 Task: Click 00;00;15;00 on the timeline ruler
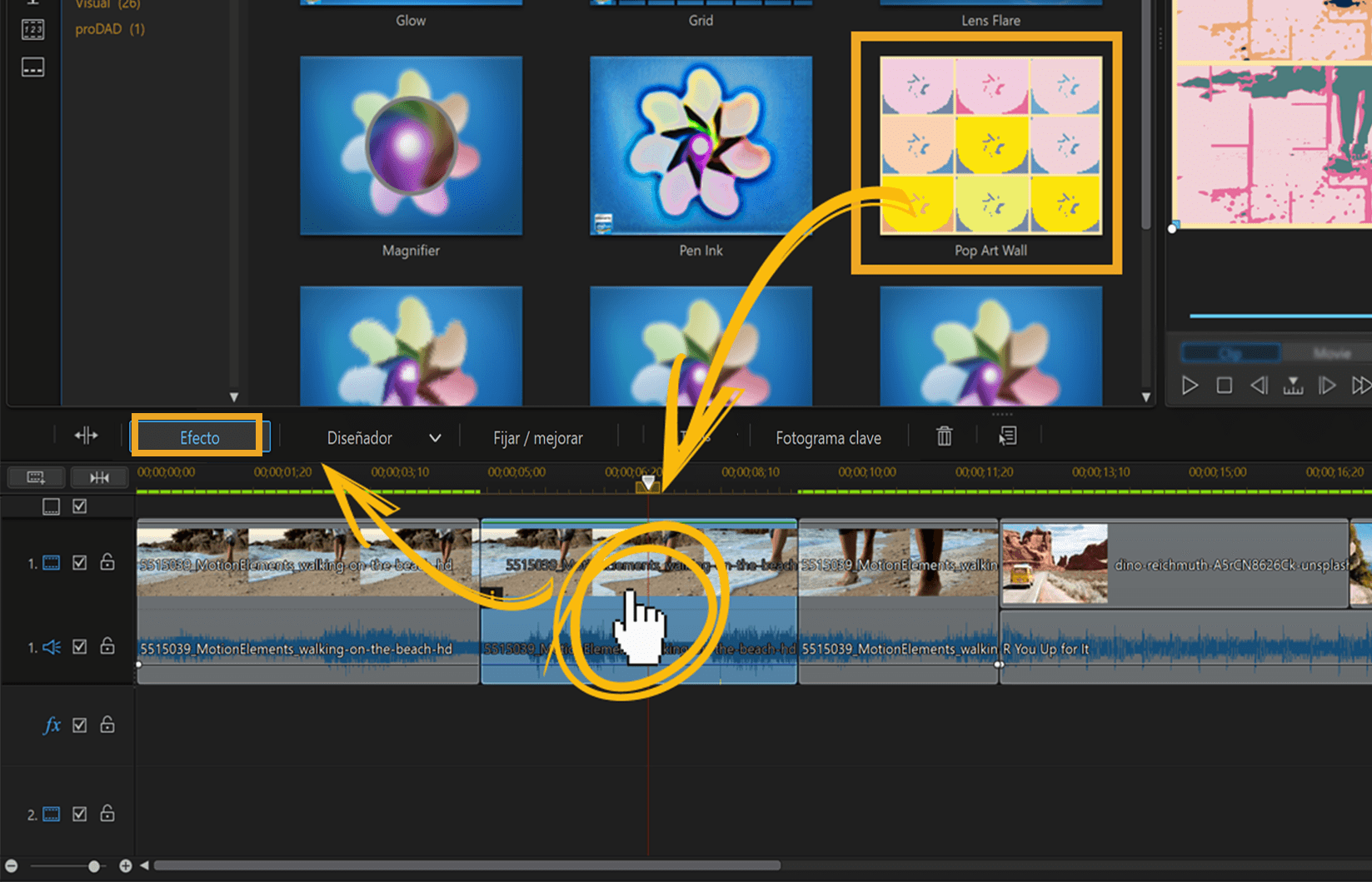coord(1218,472)
